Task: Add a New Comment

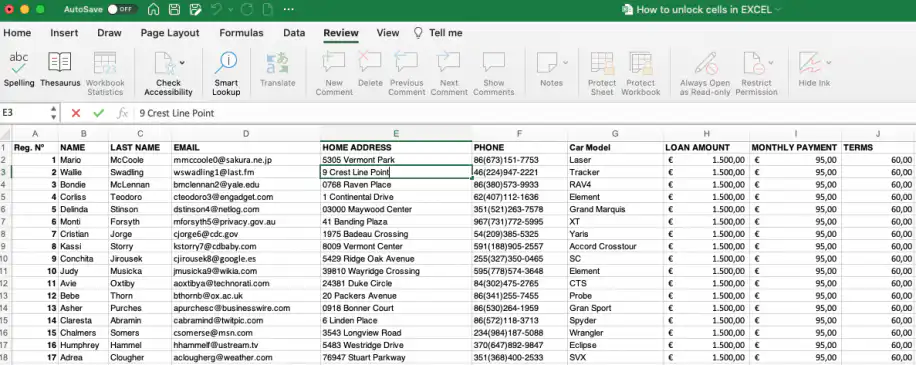Action: 334,74
